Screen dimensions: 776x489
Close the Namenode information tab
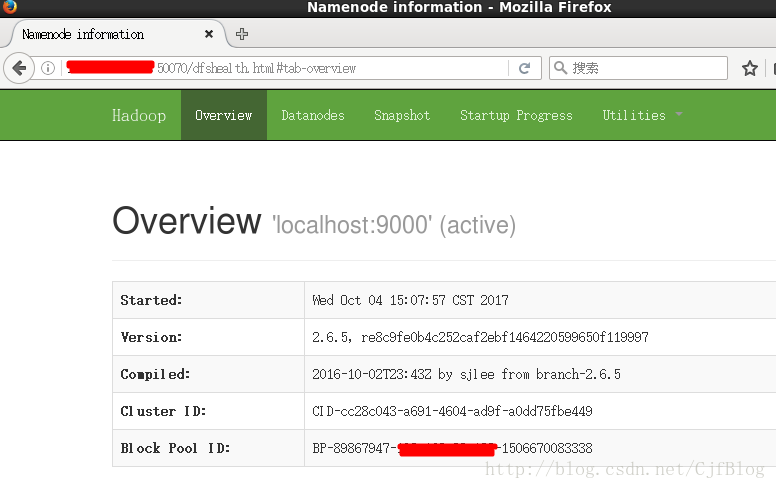pos(209,34)
